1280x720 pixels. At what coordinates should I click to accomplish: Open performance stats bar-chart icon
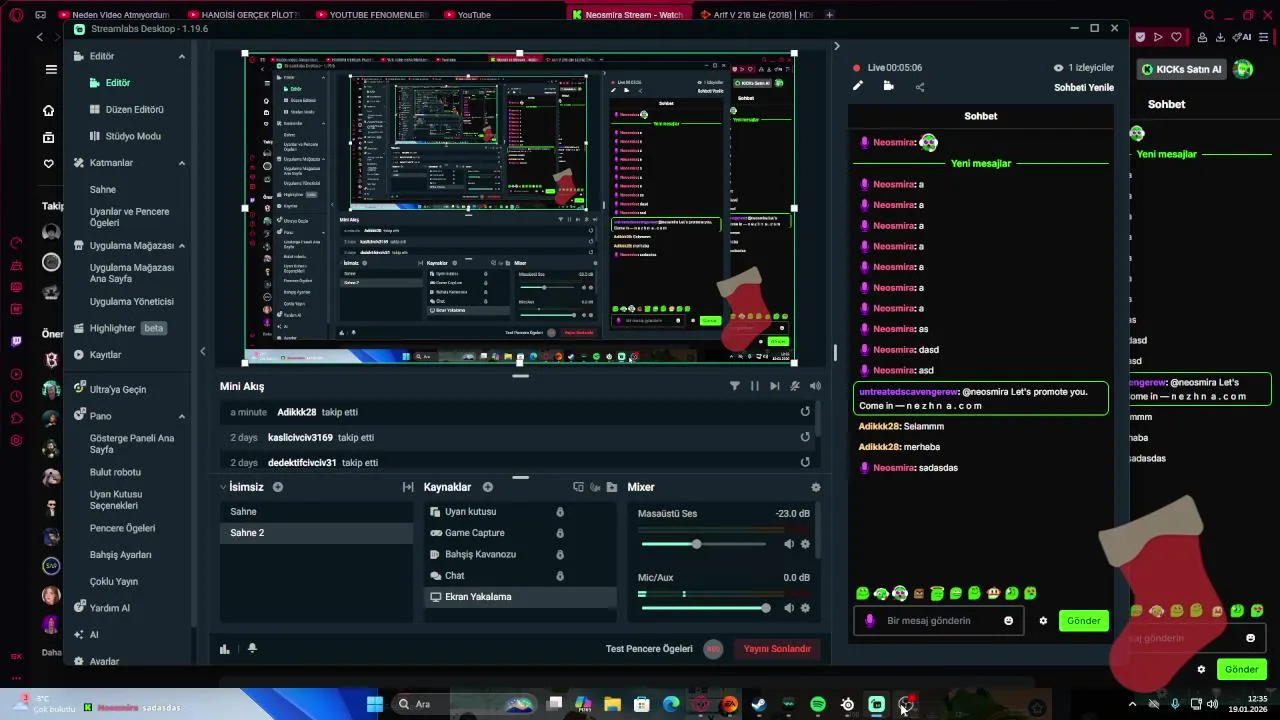point(225,648)
